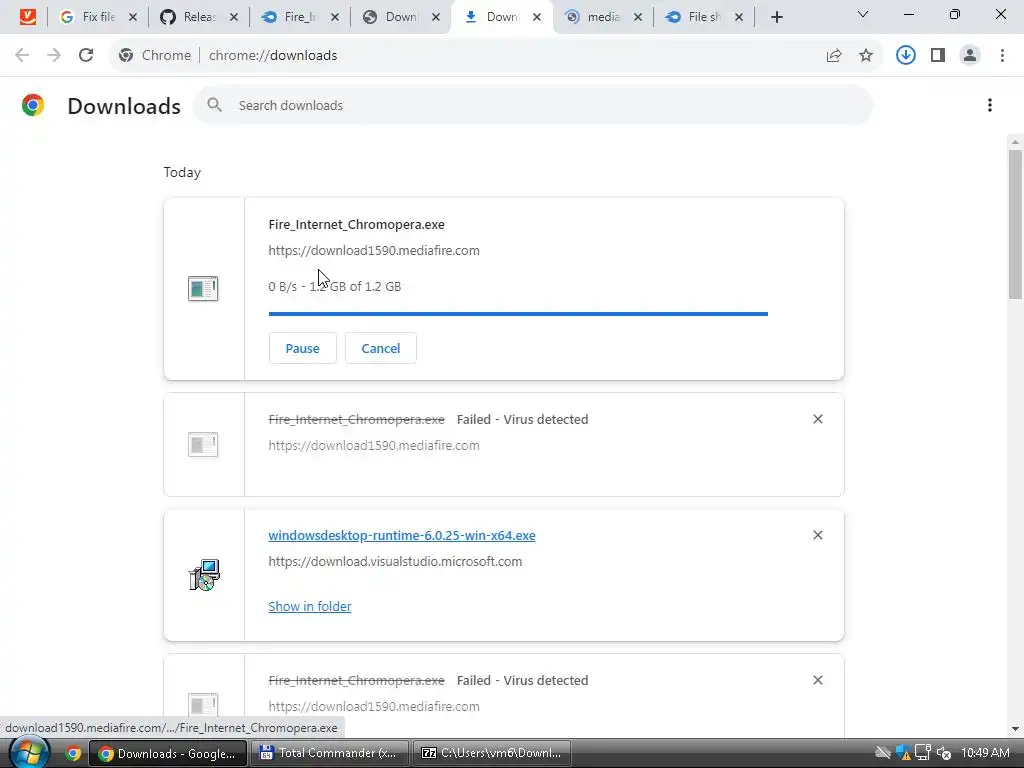Close the 'File sh' tab
The width and height of the screenshot is (1024, 768).
pyautogui.click(x=739, y=18)
